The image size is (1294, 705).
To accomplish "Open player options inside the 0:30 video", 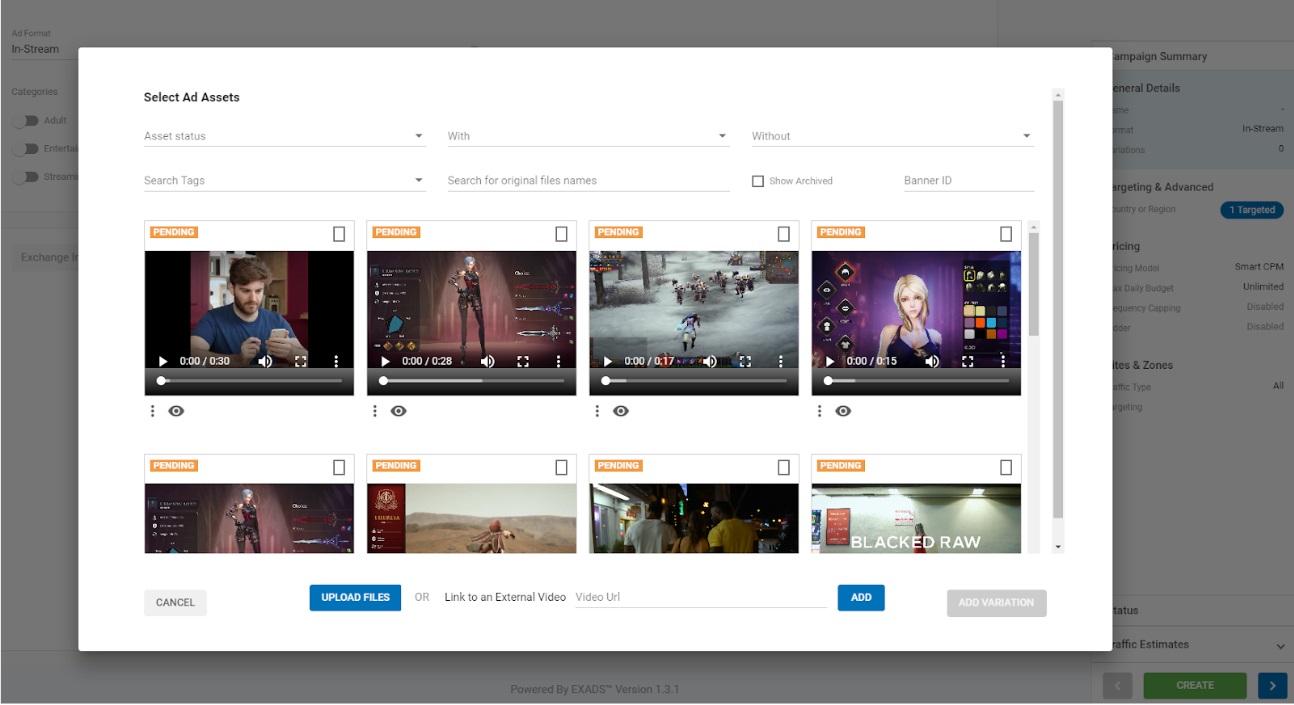I will tap(336, 361).
